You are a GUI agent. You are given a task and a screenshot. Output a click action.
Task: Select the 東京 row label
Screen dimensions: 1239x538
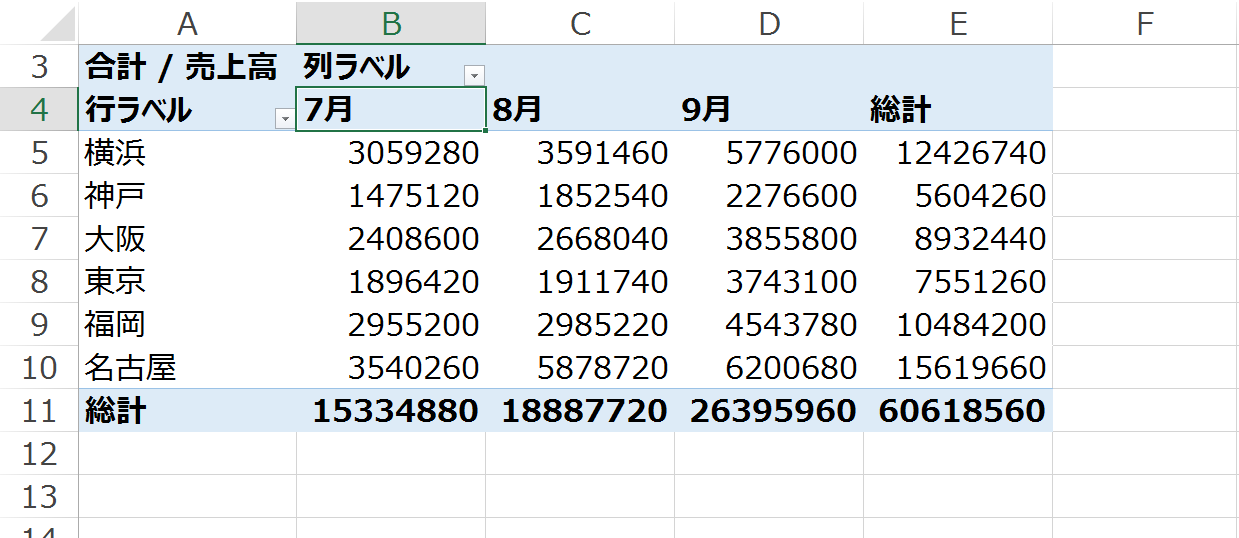tap(187, 282)
